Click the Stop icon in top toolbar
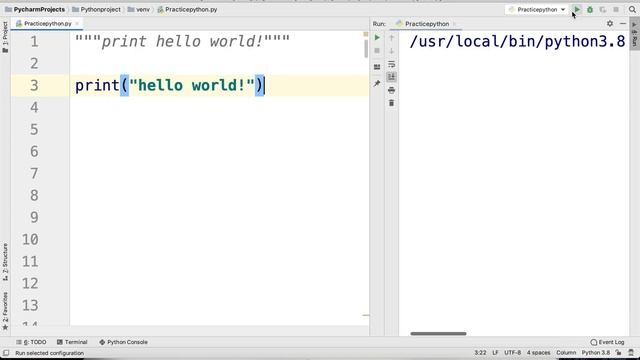 [616, 9]
